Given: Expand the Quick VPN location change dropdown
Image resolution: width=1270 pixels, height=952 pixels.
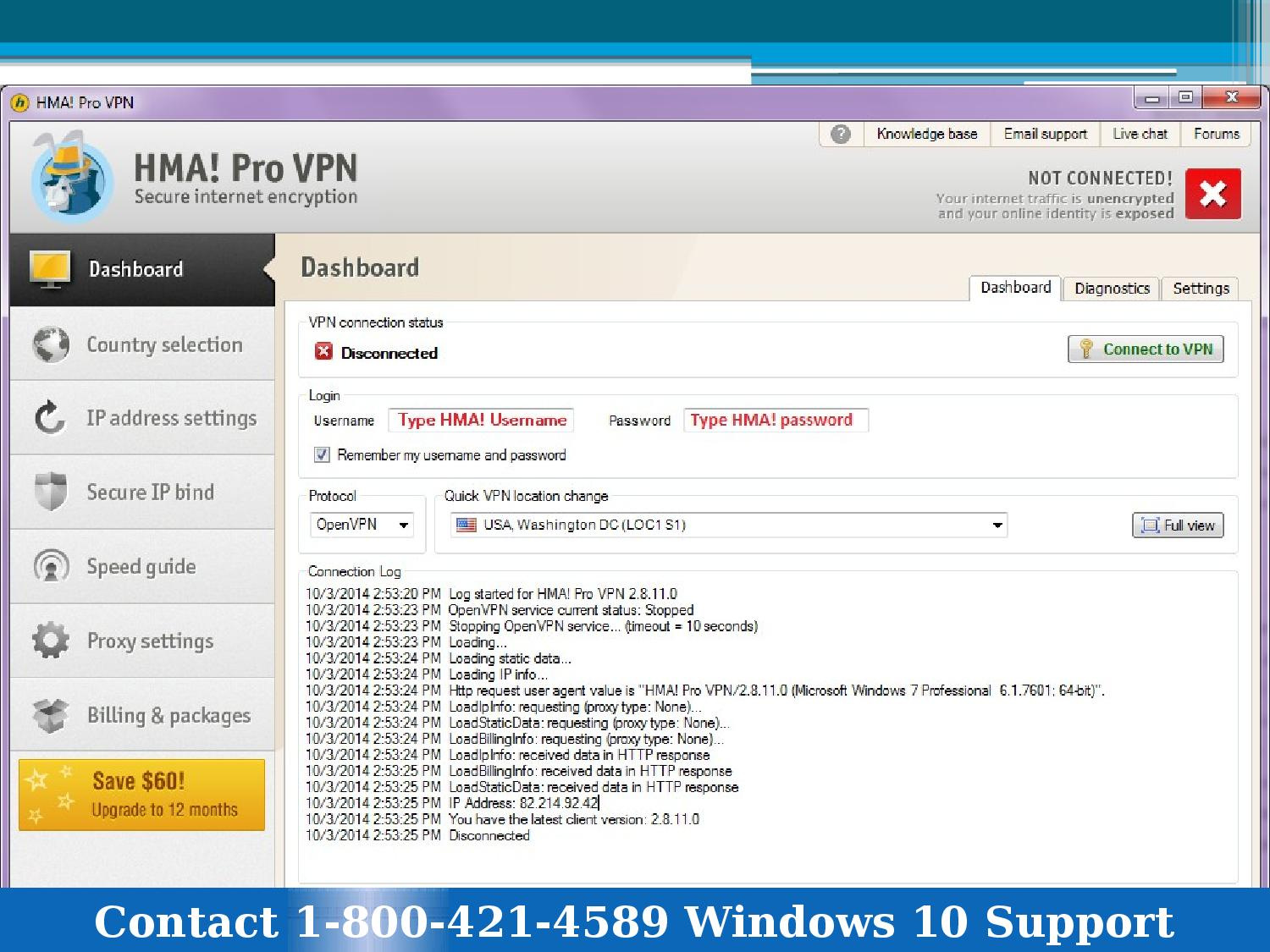Looking at the screenshot, I should (x=729, y=525).
